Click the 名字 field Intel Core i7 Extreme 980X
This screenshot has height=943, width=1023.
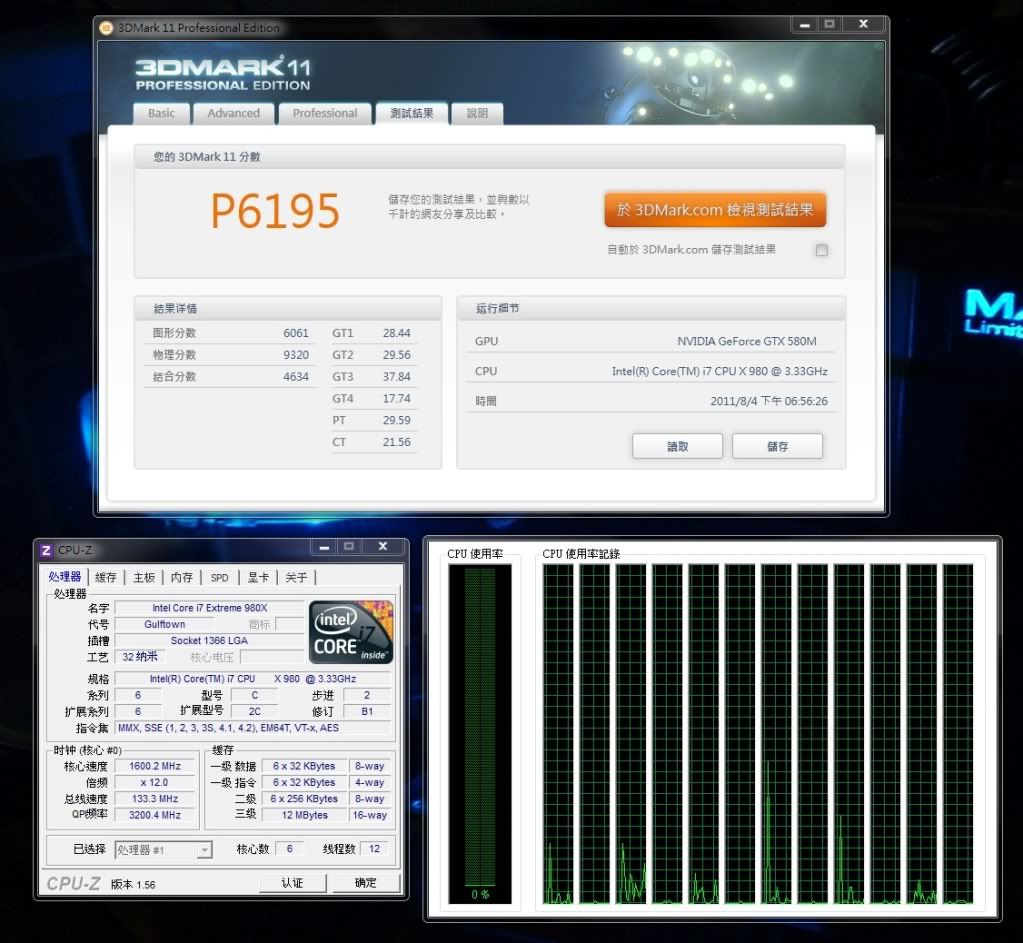coord(209,608)
